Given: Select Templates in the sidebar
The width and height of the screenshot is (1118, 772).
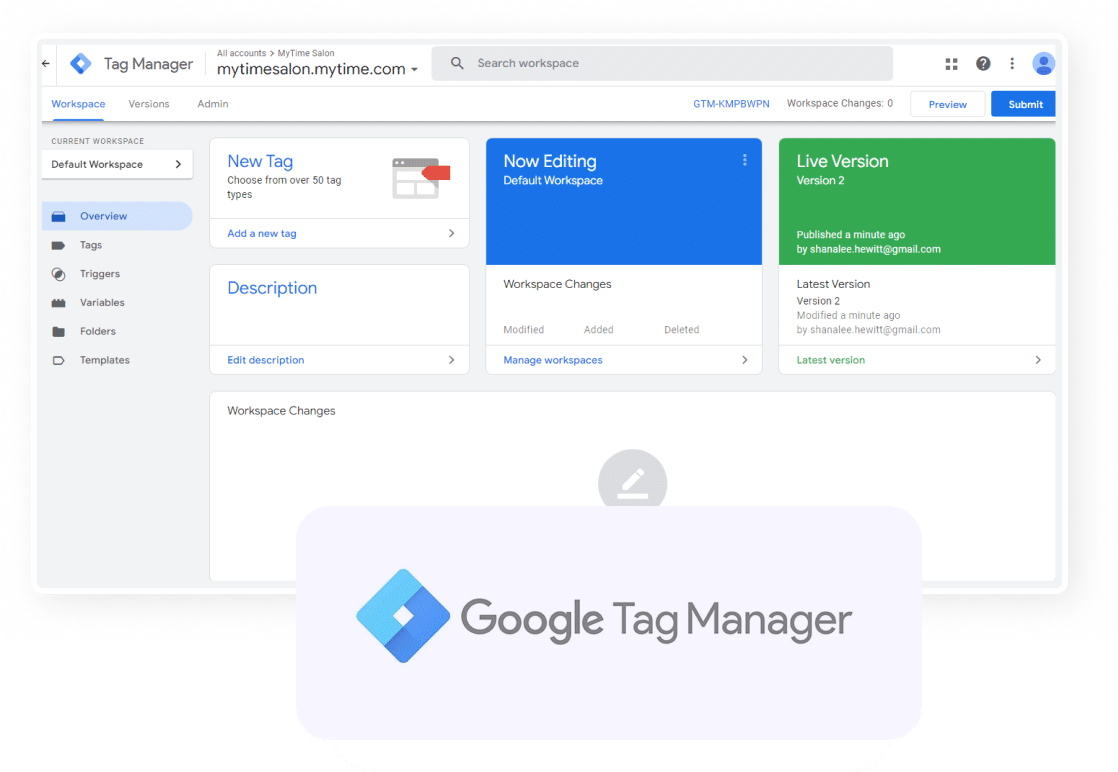Looking at the screenshot, I should [x=117, y=360].
